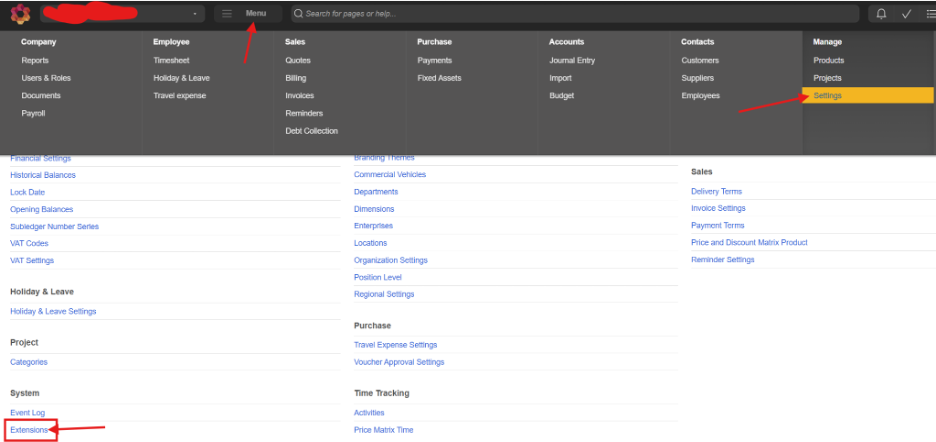Image resolution: width=936 pixels, height=442 pixels.
Task: Click the hamburger icon beside Menu
Action: pyautogui.click(x=227, y=14)
